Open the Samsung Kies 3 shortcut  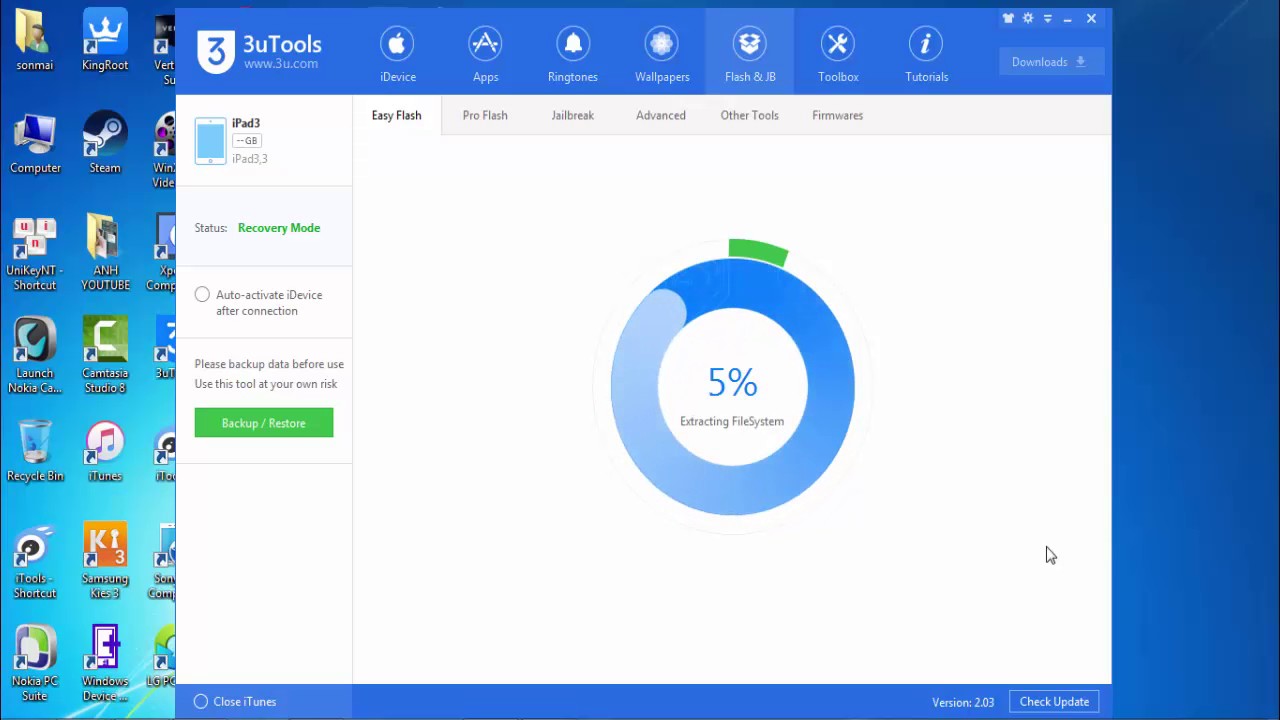(105, 562)
